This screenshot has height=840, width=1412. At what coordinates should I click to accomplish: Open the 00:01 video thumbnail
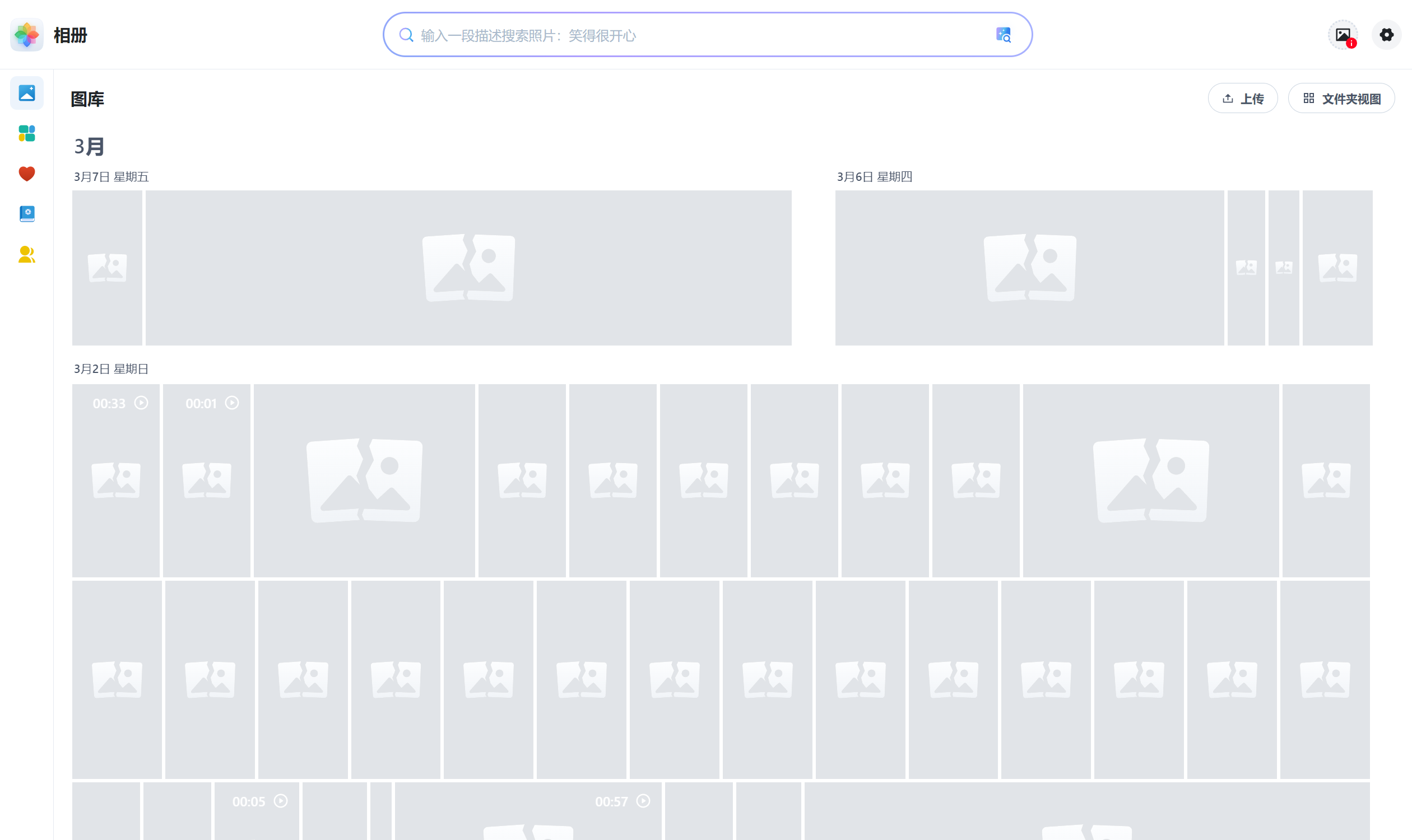point(206,480)
